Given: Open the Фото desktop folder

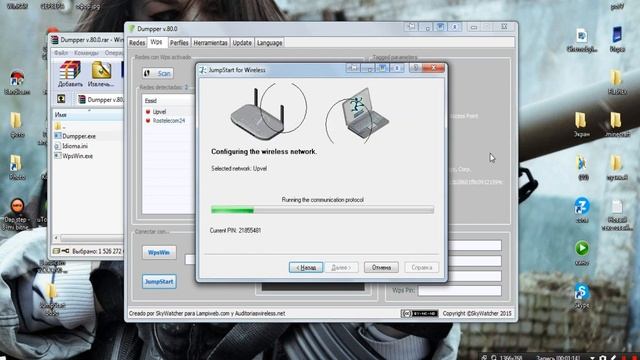Looking at the screenshot, I should 17,124.
